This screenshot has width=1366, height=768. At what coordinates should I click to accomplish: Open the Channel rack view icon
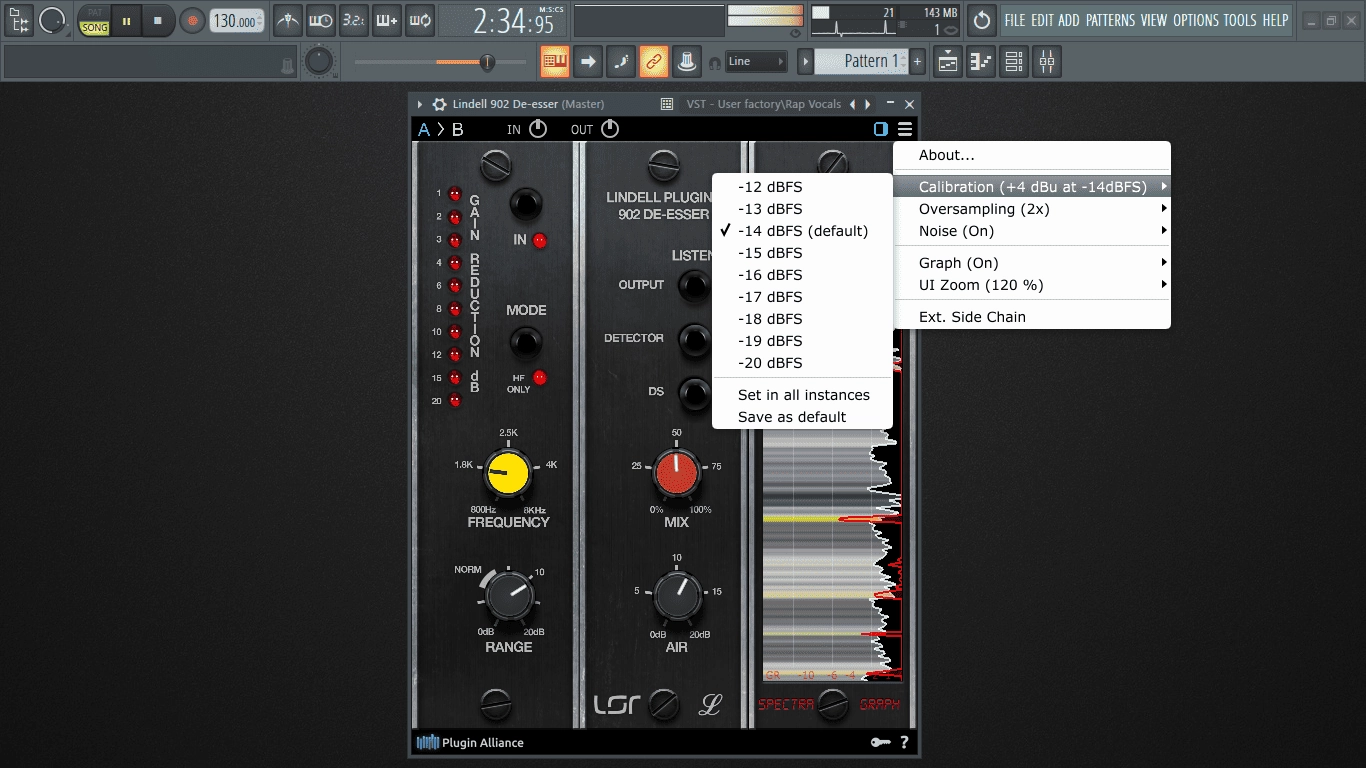pyautogui.click(x=1014, y=62)
